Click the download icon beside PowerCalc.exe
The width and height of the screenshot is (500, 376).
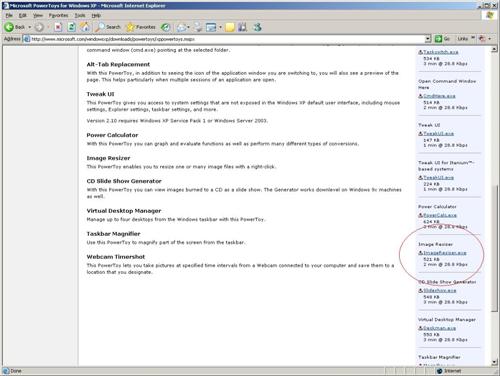pyautogui.click(x=421, y=215)
